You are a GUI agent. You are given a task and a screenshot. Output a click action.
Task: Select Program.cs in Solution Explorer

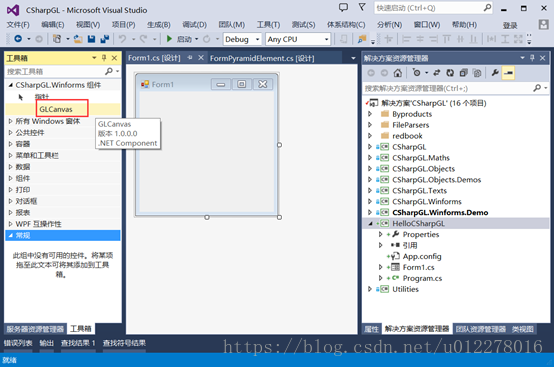(x=422, y=278)
